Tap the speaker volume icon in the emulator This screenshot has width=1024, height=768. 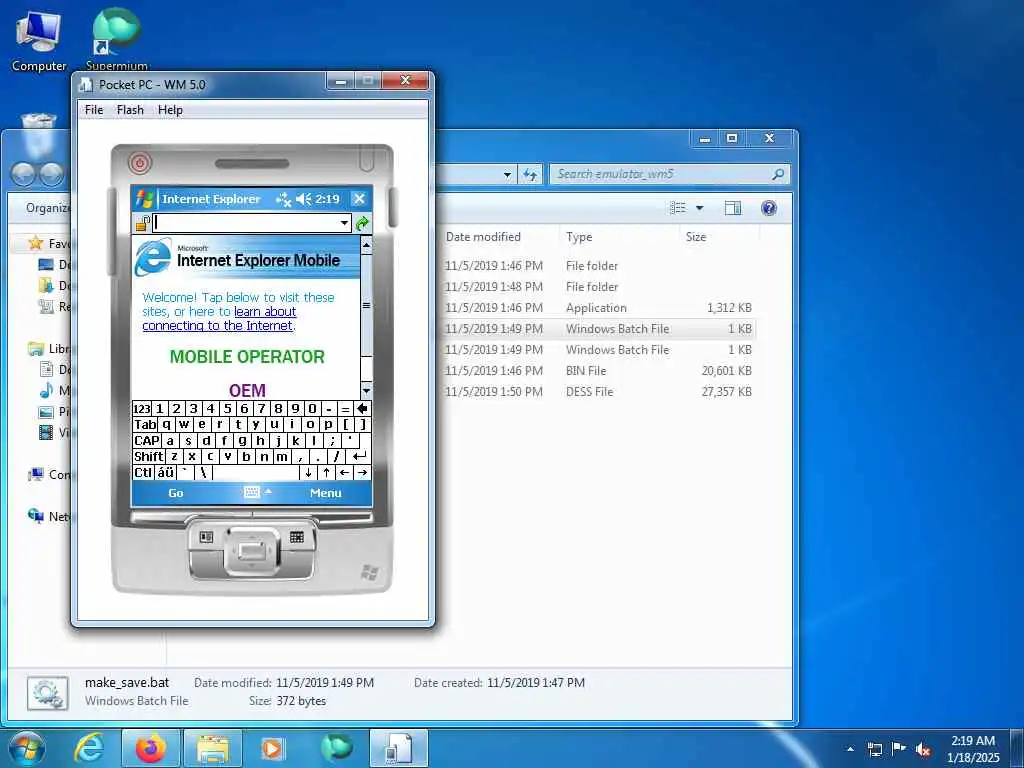[304, 199]
